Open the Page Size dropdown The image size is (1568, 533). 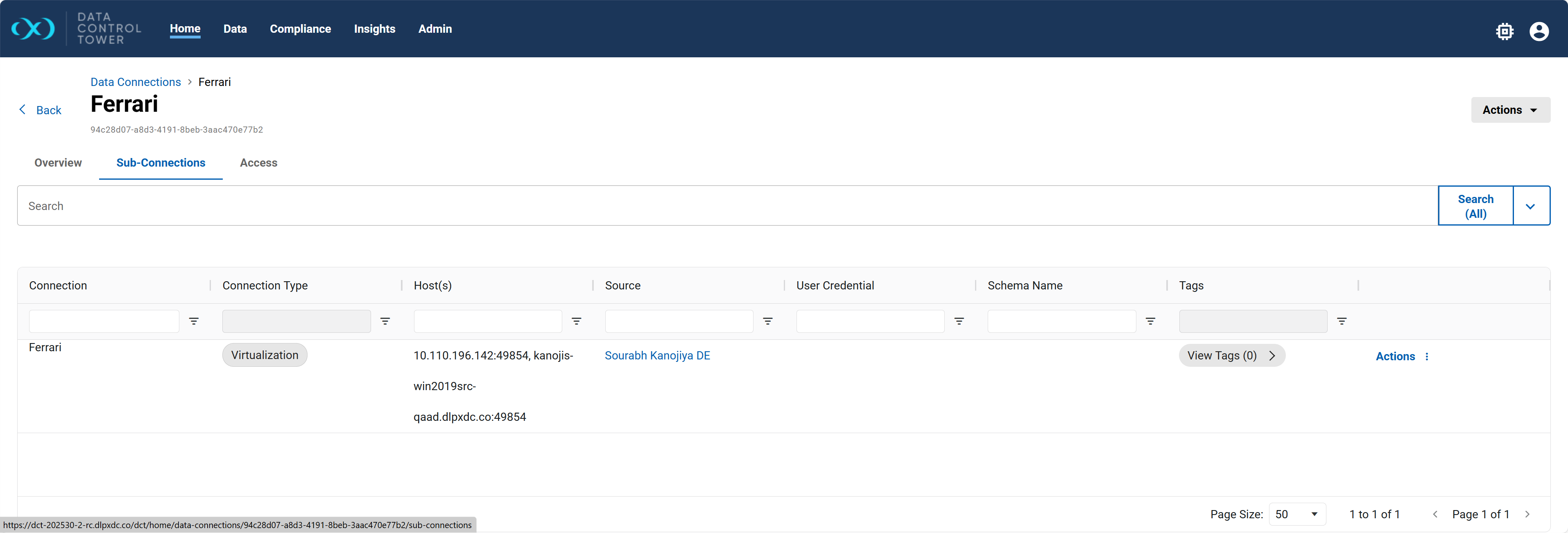click(1296, 514)
